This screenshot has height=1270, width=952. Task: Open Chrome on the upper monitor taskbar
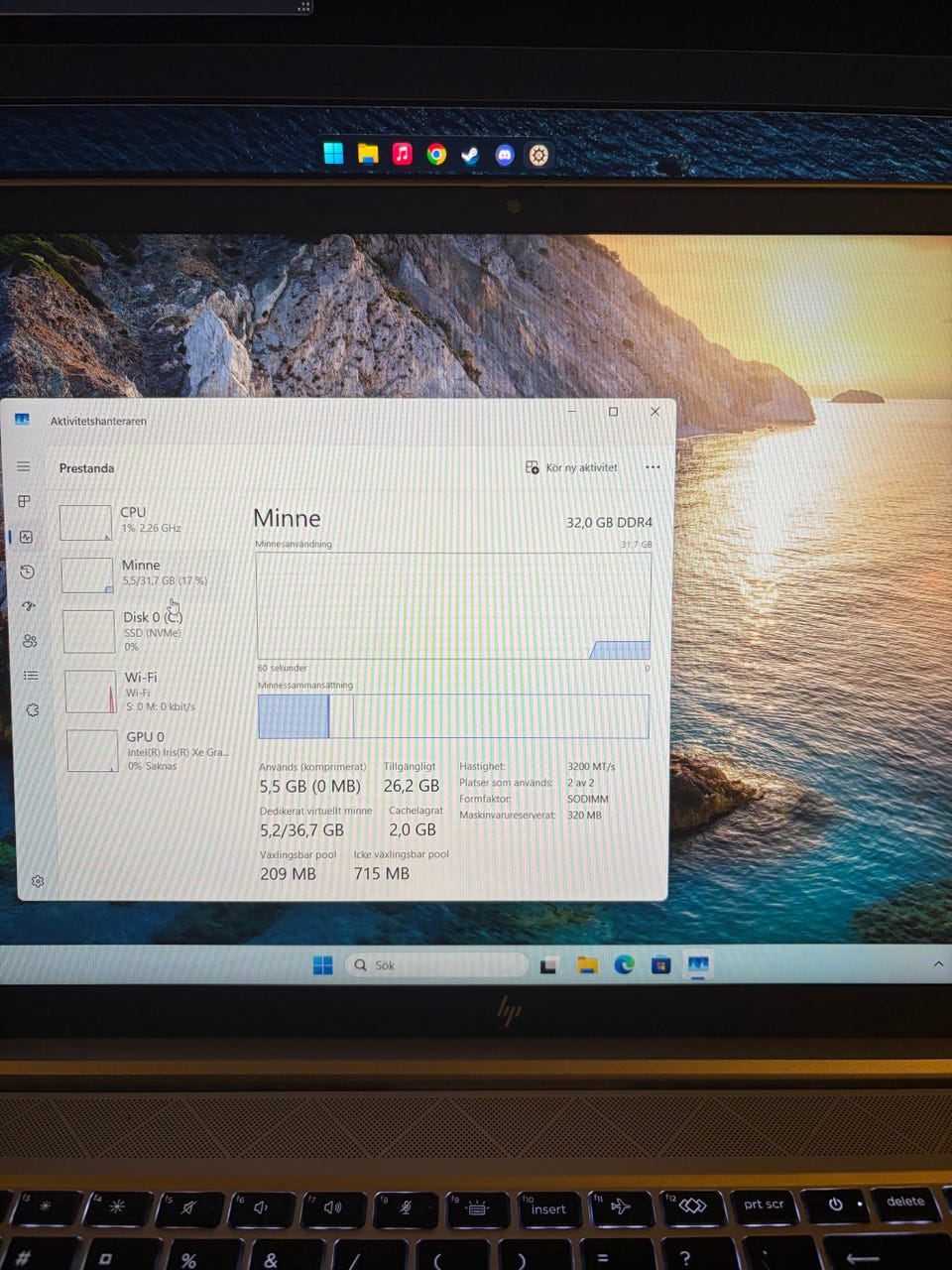436,154
